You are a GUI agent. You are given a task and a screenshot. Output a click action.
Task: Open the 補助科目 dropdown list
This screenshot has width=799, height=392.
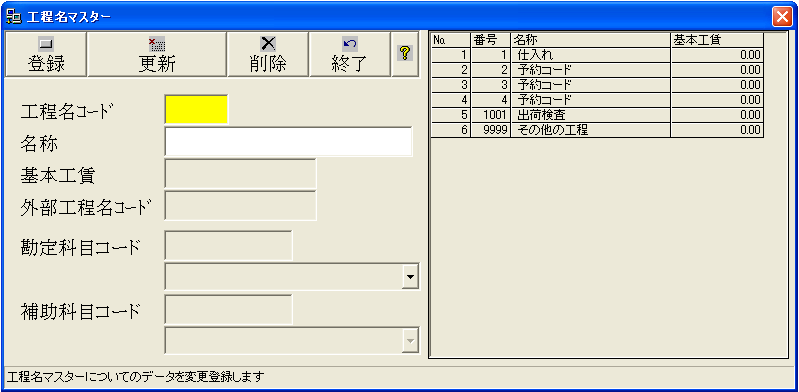point(410,341)
